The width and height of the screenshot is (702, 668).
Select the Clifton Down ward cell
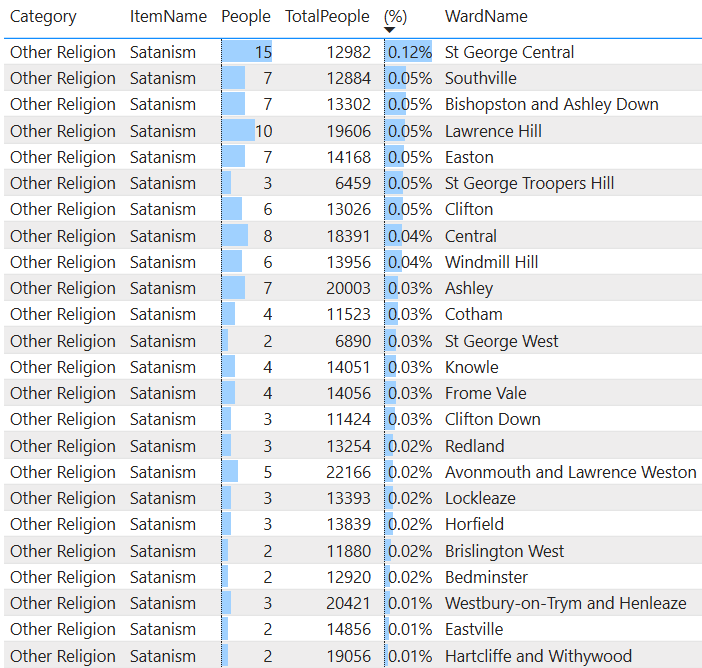tap(492, 419)
